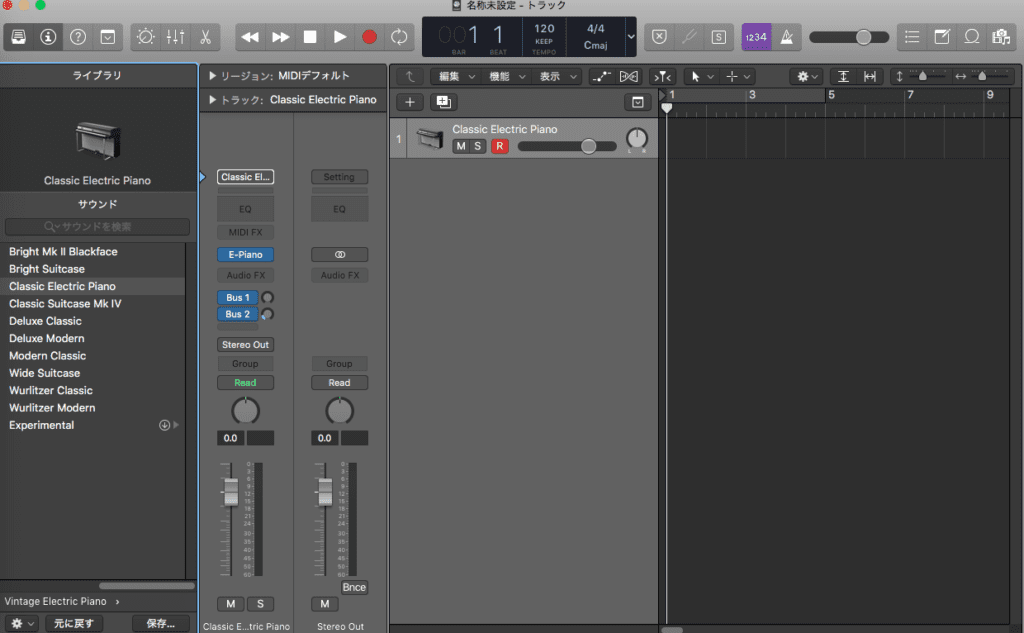Start recording with the red Record button
The image size is (1024, 633).
click(370, 37)
